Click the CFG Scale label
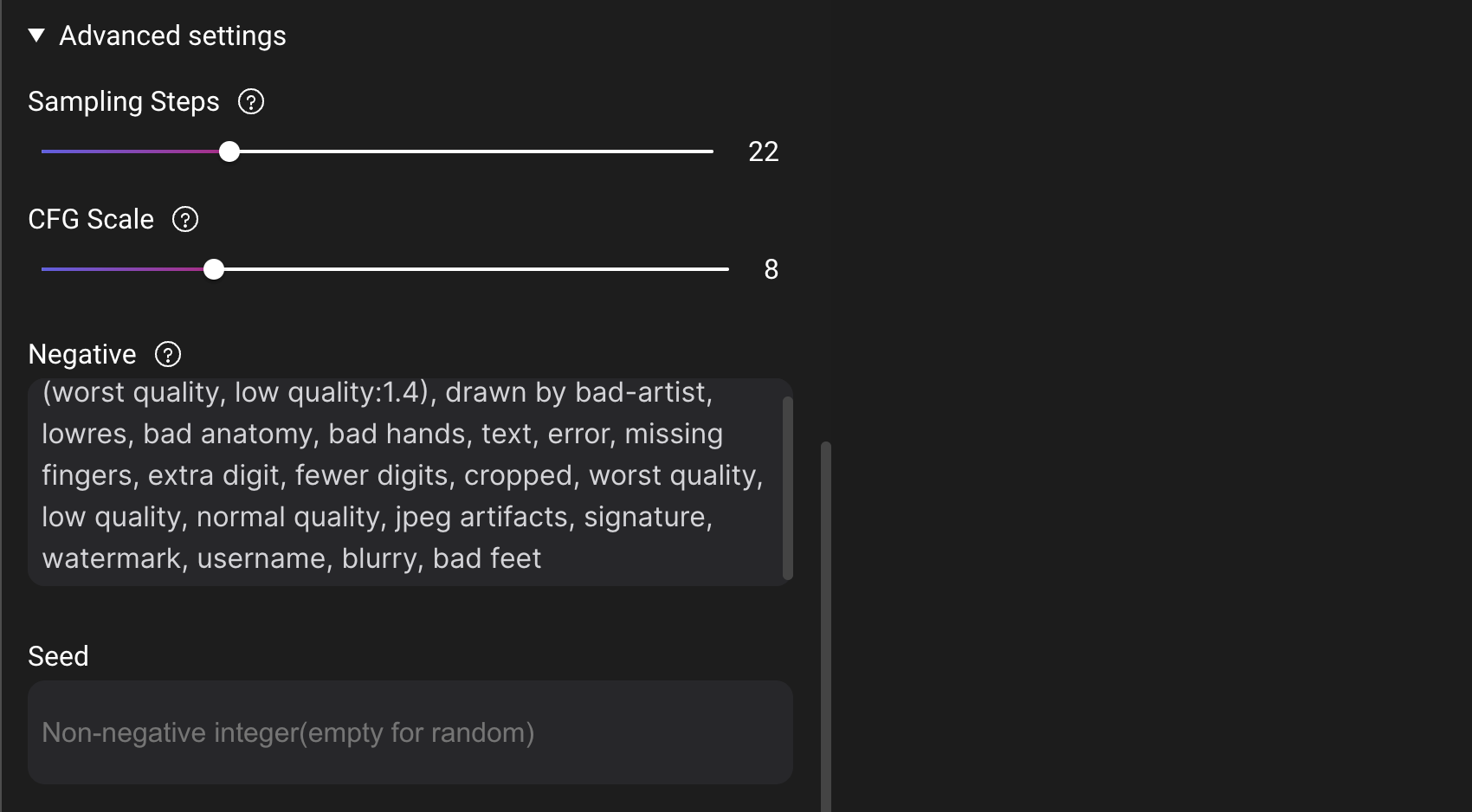 coord(91,220)
